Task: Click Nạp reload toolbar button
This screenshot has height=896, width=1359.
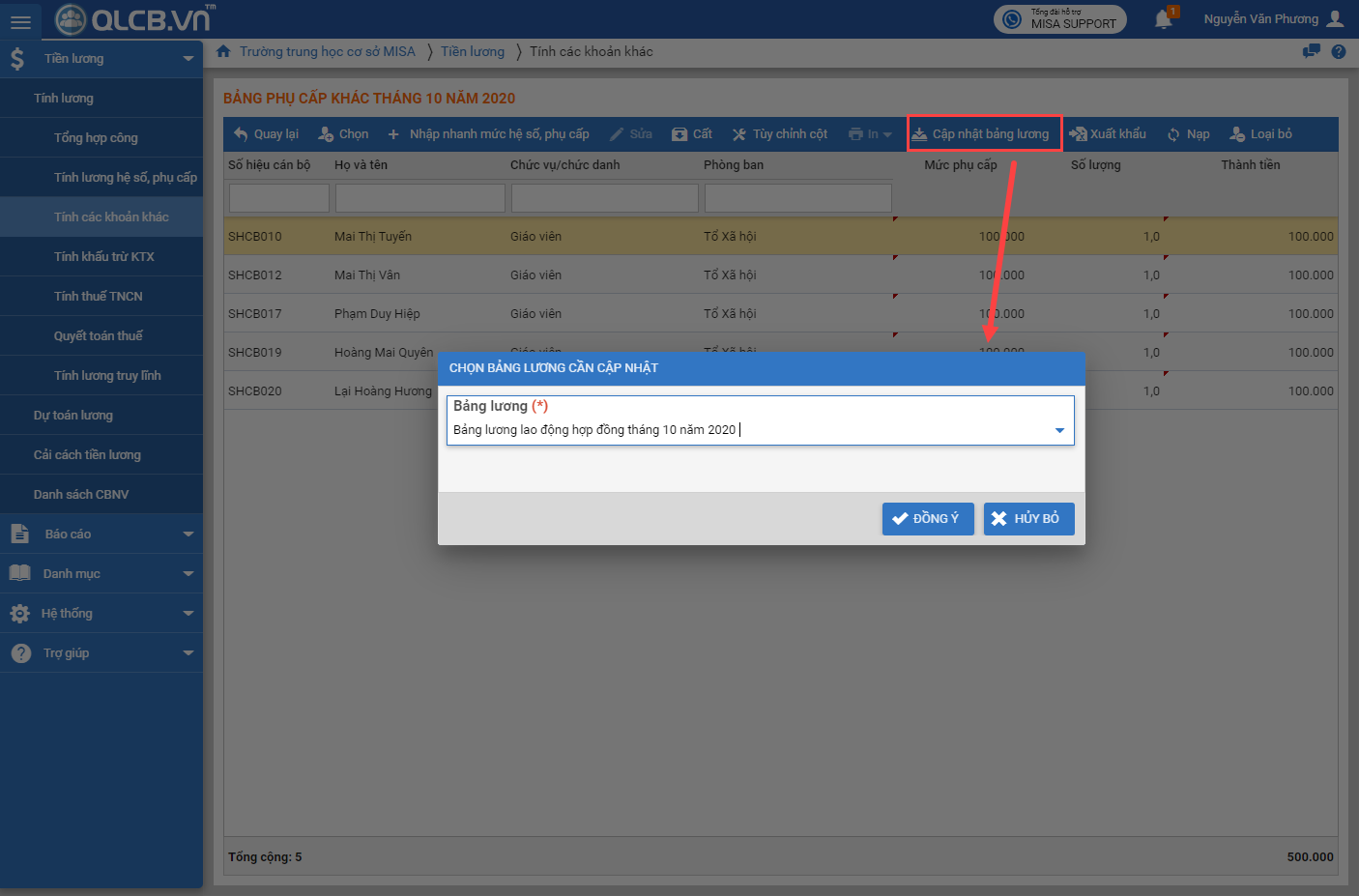Action: (1188, 134)
